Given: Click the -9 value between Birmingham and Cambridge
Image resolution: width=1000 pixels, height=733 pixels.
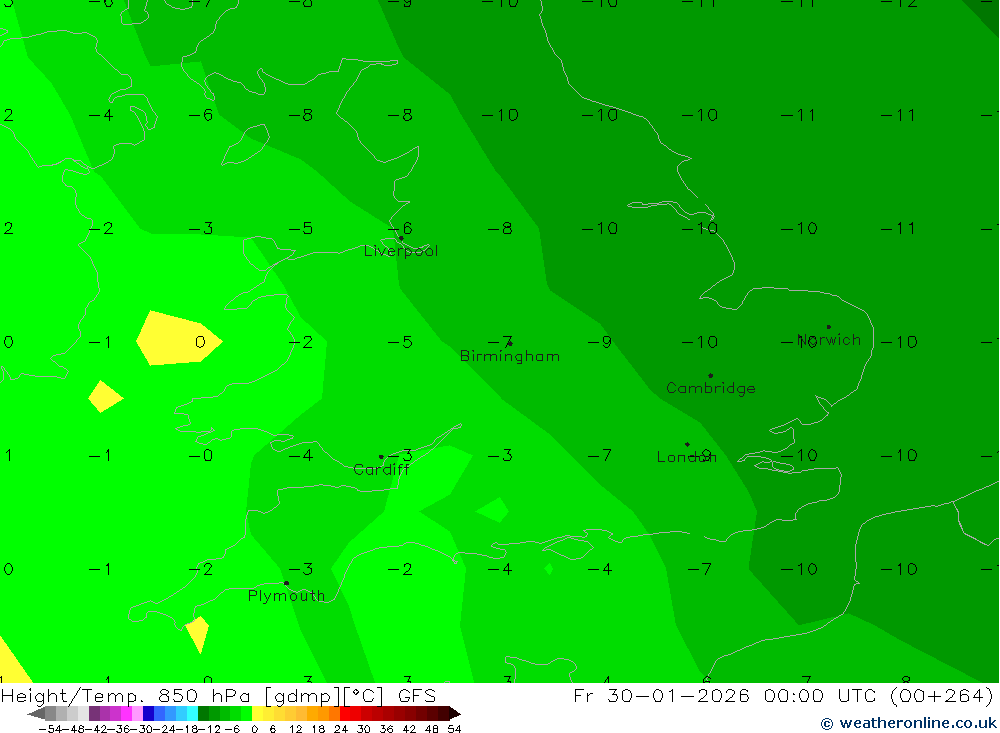Looking at the screenshot, I should (x=600, y=342).
